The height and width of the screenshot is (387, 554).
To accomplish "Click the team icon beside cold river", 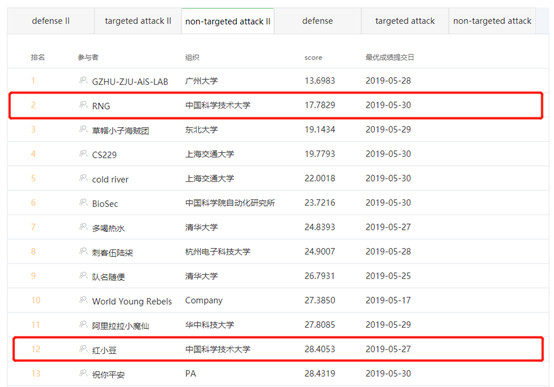I will tap(83, 178).
